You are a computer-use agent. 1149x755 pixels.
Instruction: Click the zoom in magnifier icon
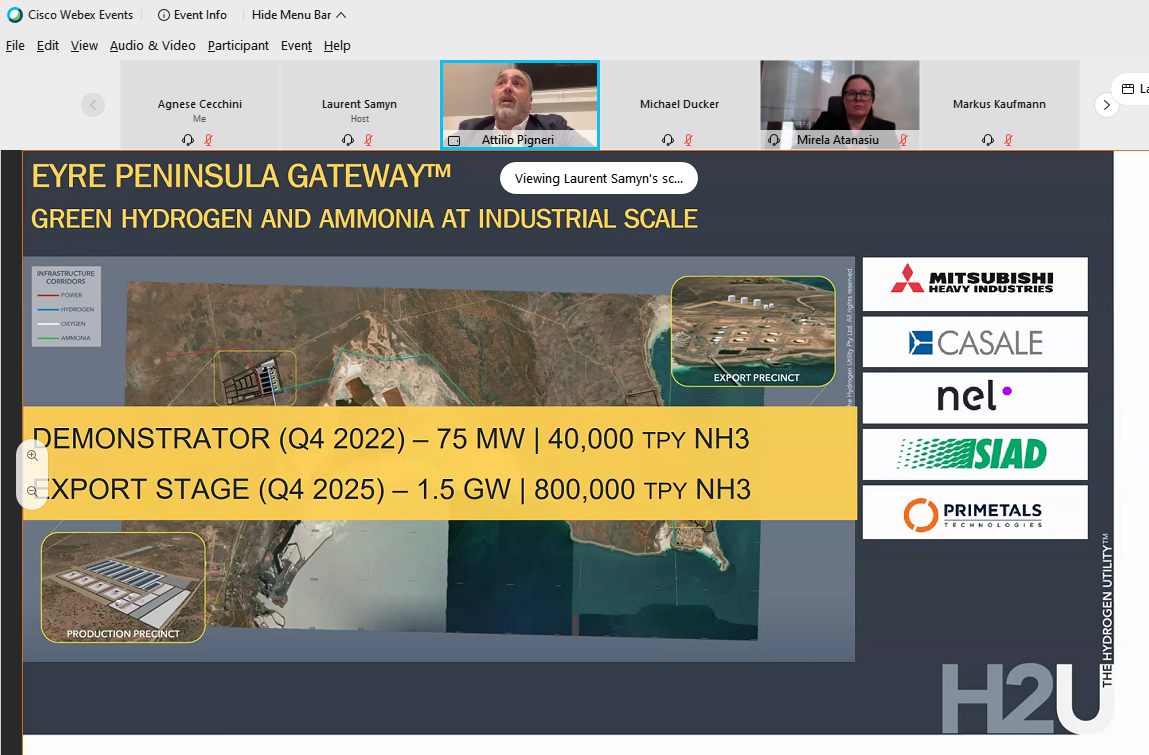click(32, 456)
